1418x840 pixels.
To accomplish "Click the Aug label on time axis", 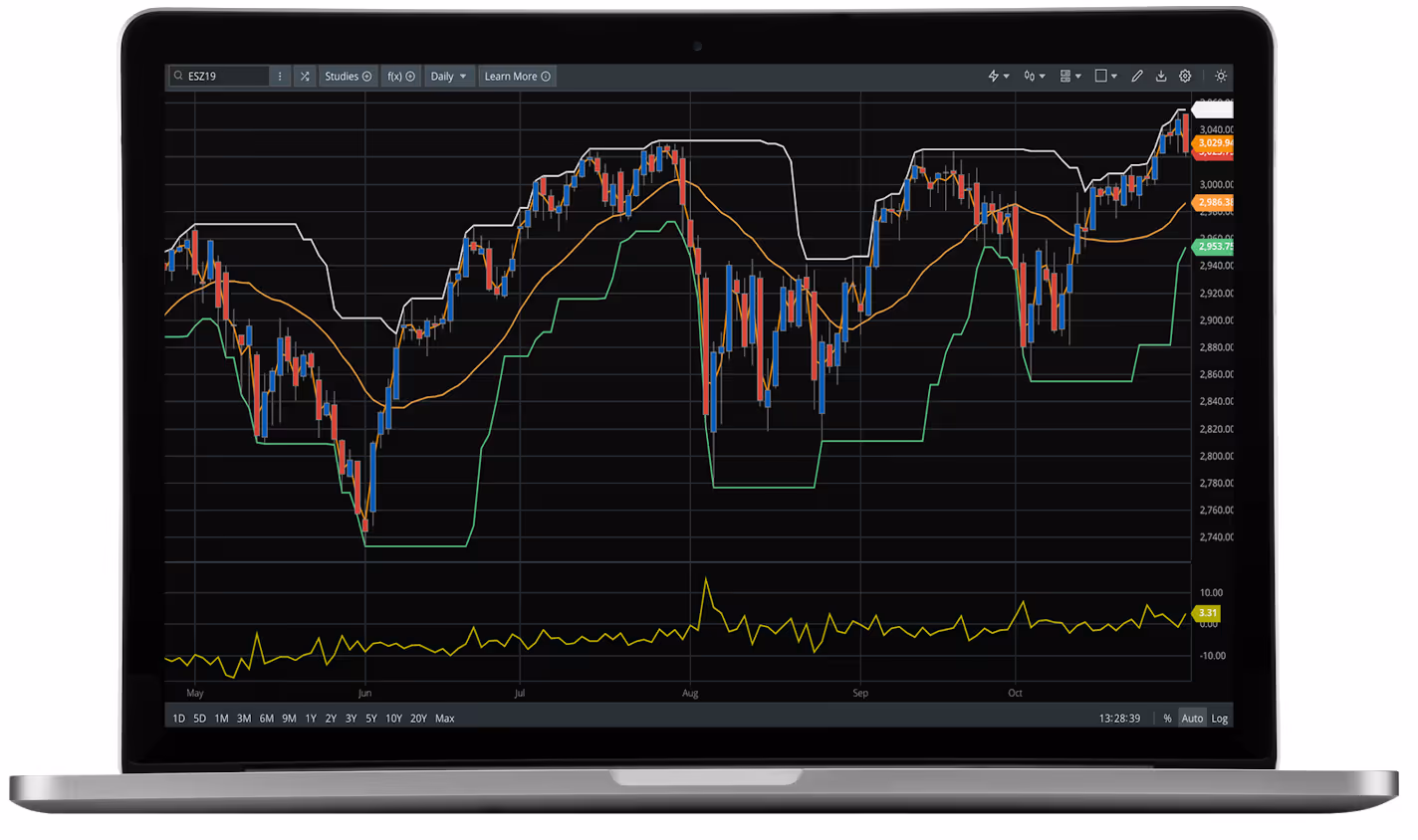I will click(x=690, y=693).
